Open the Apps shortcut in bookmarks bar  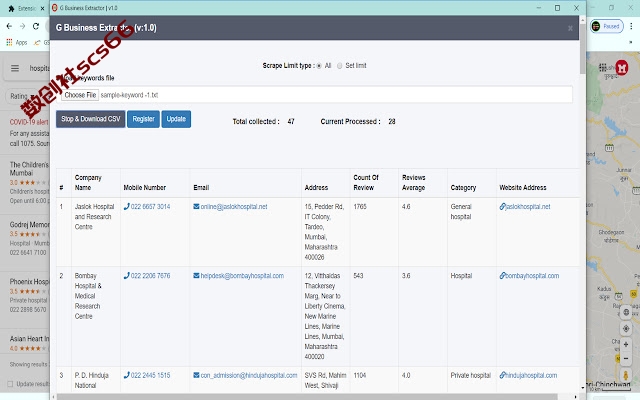[17, 42]
